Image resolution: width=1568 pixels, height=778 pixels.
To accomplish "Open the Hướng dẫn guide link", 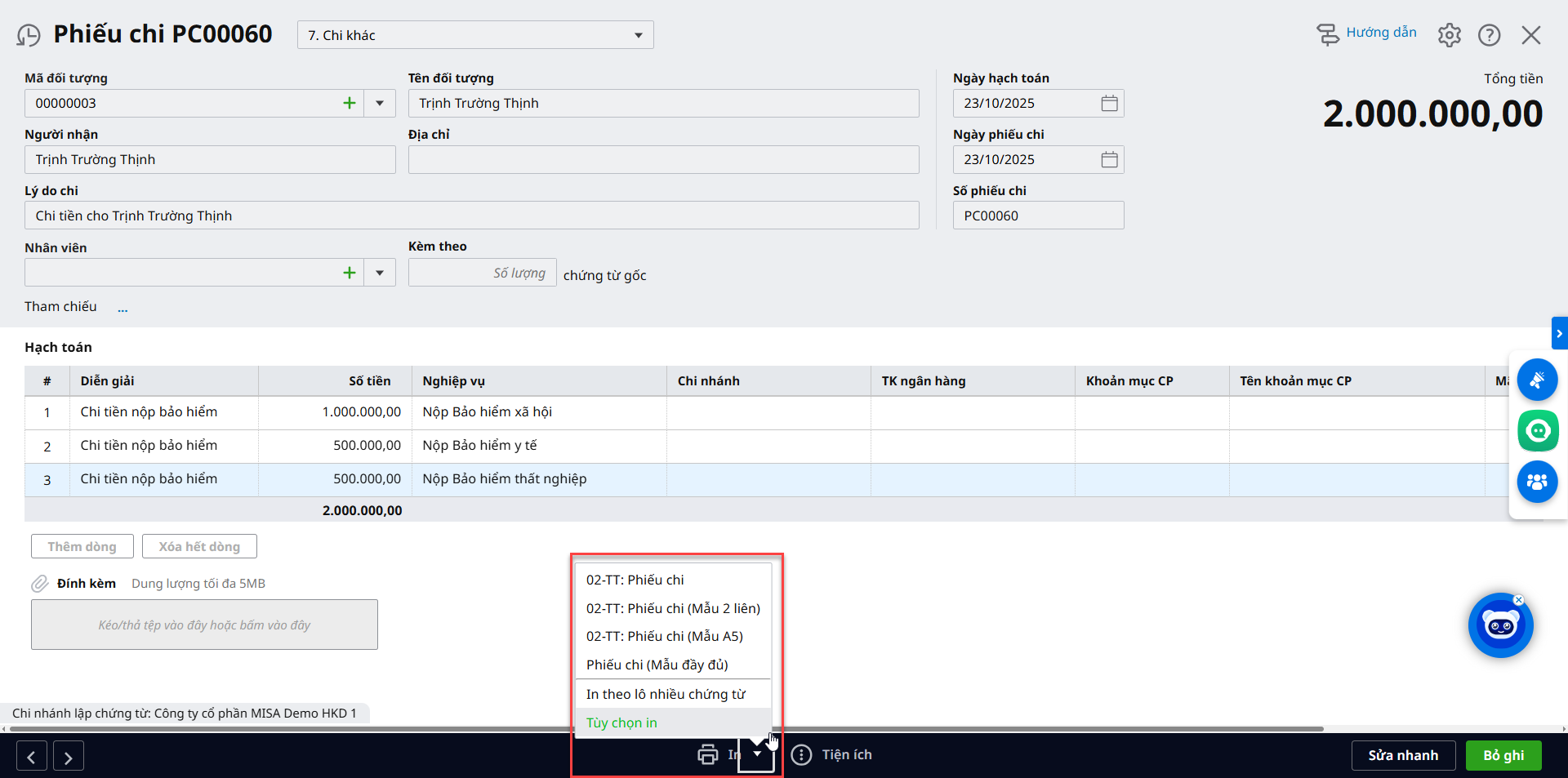I will tap(1380, 33).
